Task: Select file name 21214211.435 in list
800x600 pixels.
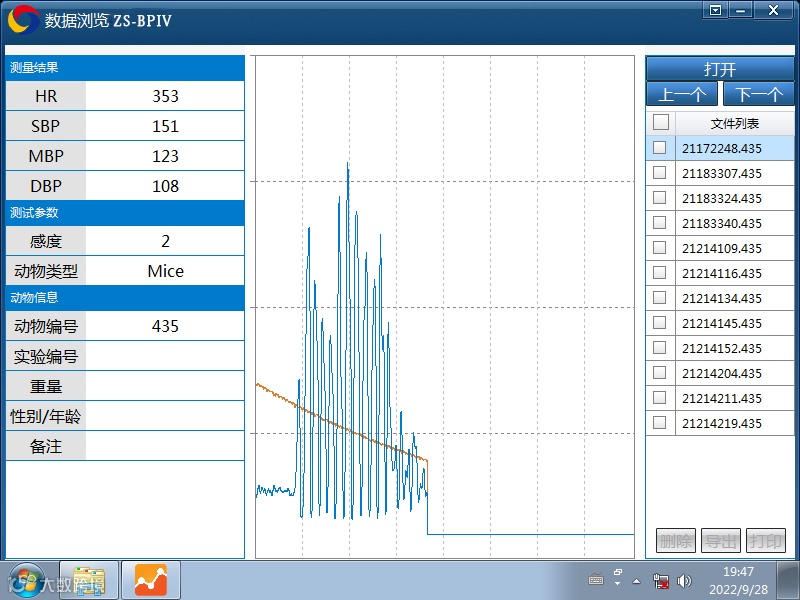Action: 721,398
